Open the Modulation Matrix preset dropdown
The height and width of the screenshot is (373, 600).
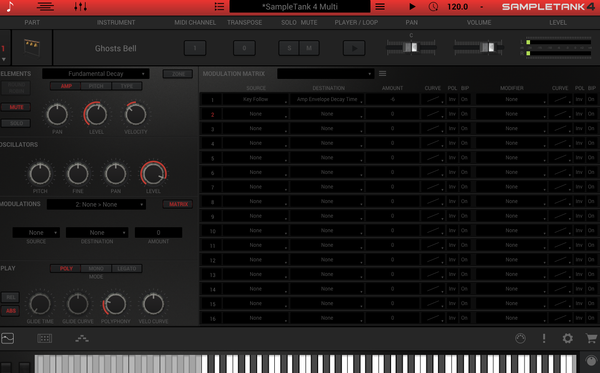point(325,73)
